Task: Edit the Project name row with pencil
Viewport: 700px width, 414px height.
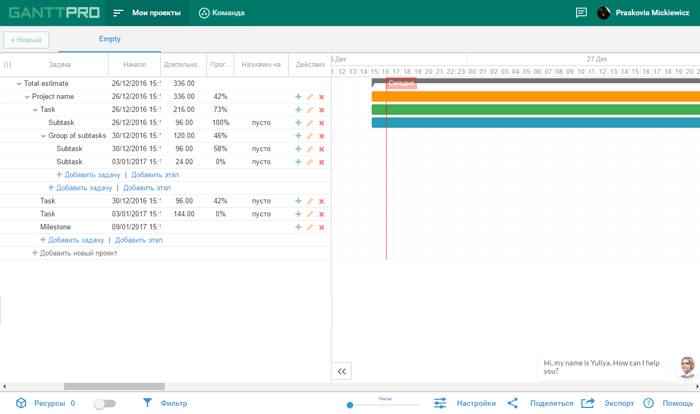Action: coord(310,96)
